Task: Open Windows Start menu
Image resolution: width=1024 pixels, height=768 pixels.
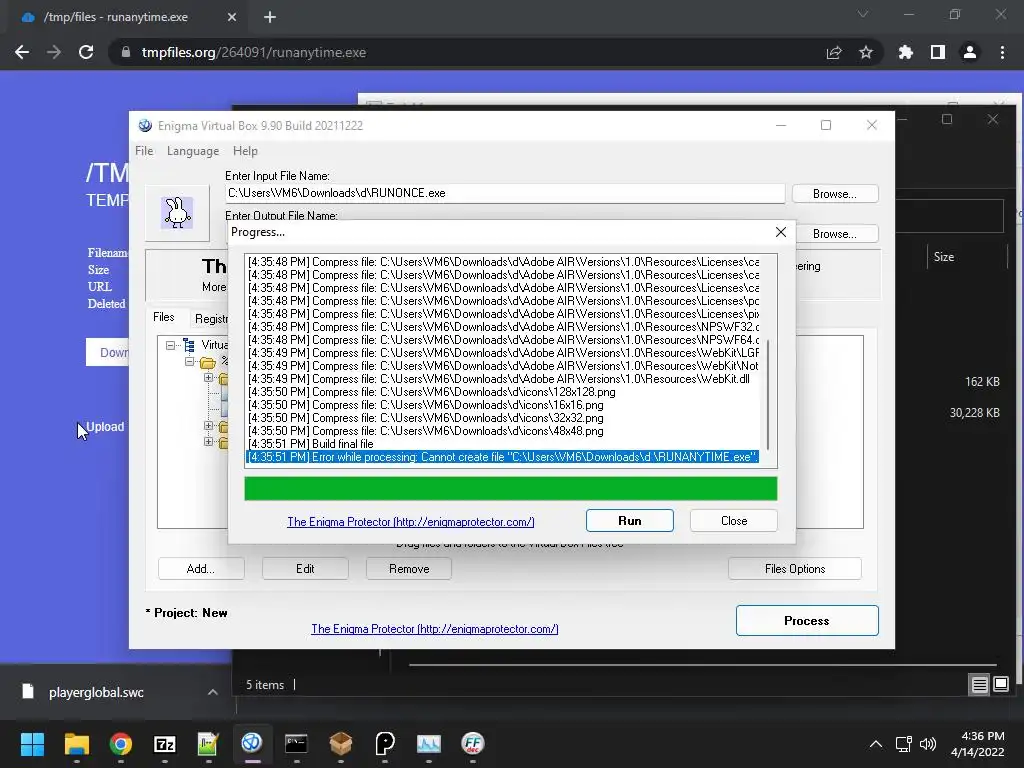Action: tap(32, 744)
